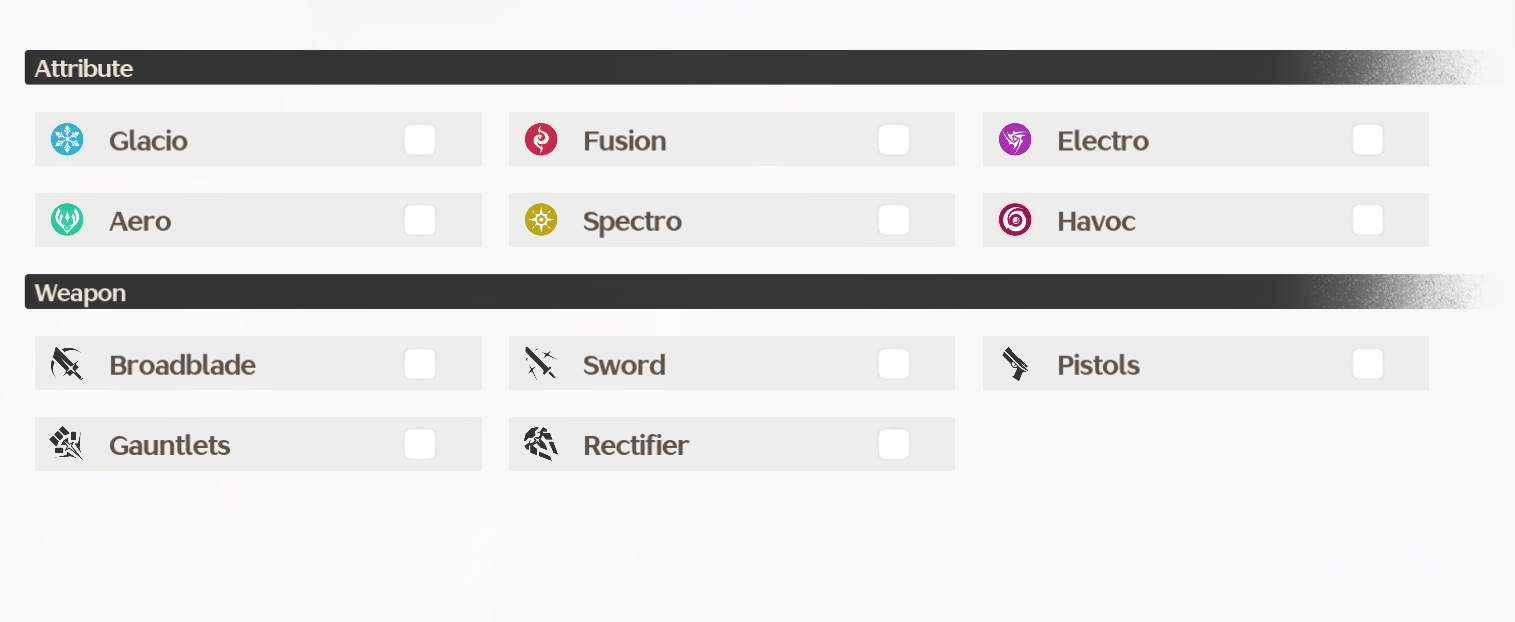Select the Pistols weapon checkbox
This screenshot has height=622, width=1515.
(x=1368, y=364)
